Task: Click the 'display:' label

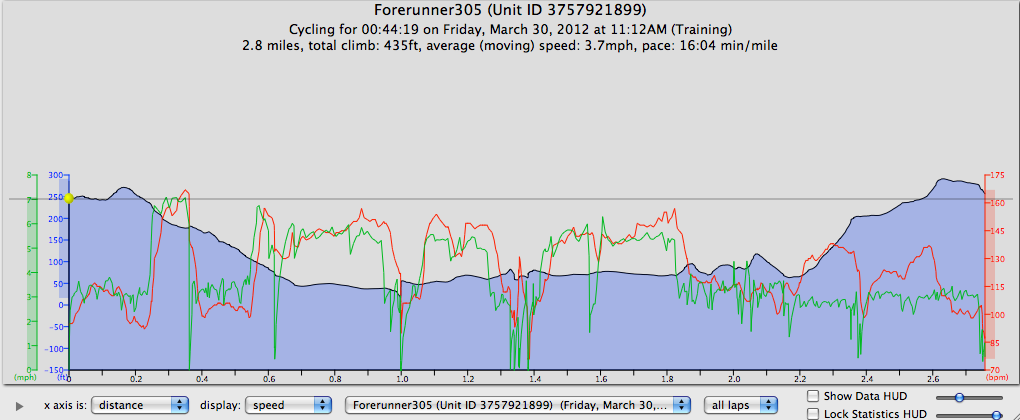Action: click(220, 405)
